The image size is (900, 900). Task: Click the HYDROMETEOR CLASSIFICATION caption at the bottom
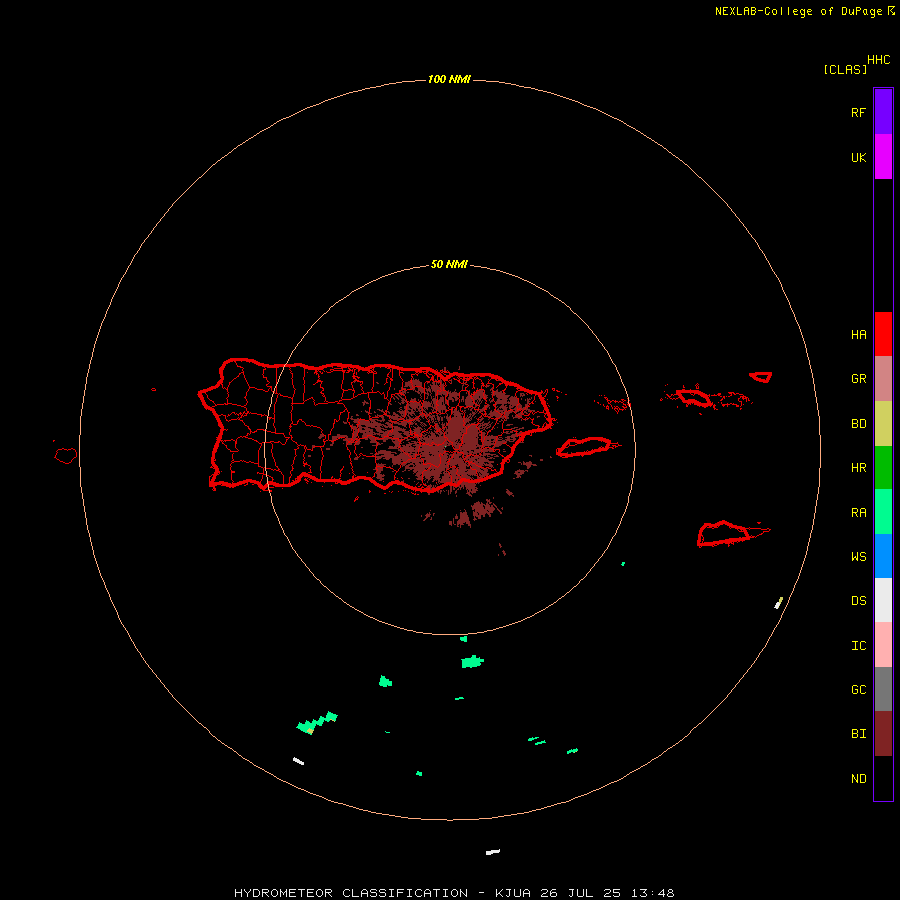[x=454, y=893]
